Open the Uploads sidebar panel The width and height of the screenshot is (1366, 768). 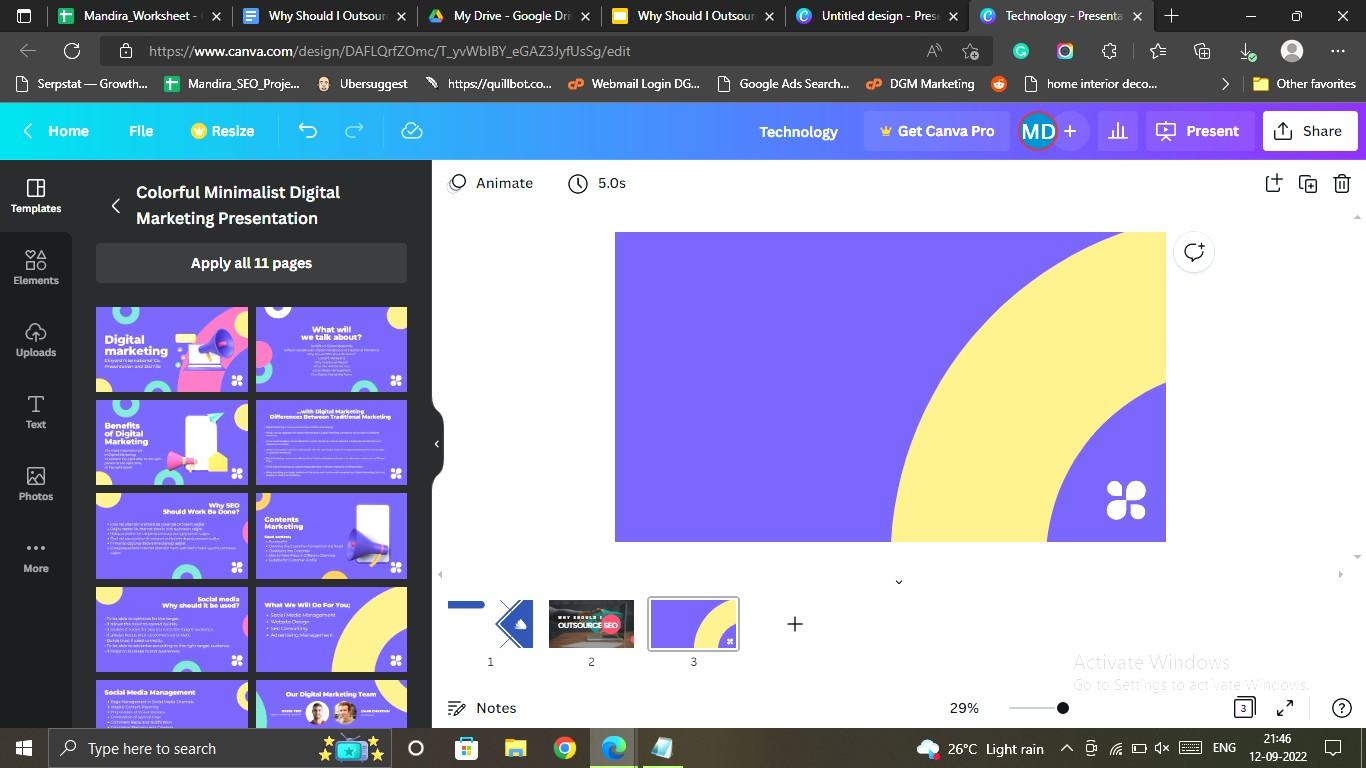point(36,340)
